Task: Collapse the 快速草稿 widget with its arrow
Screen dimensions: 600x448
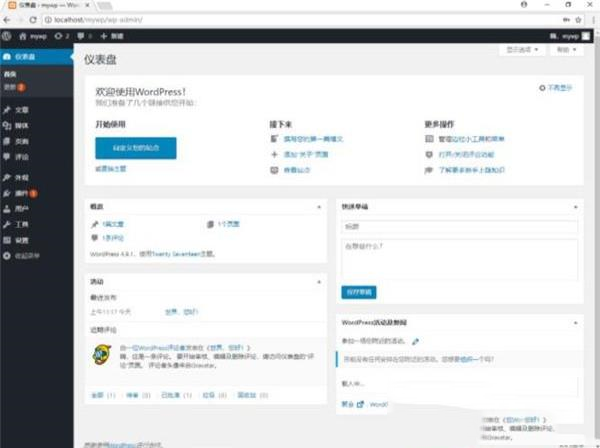Action: (575, 205)
